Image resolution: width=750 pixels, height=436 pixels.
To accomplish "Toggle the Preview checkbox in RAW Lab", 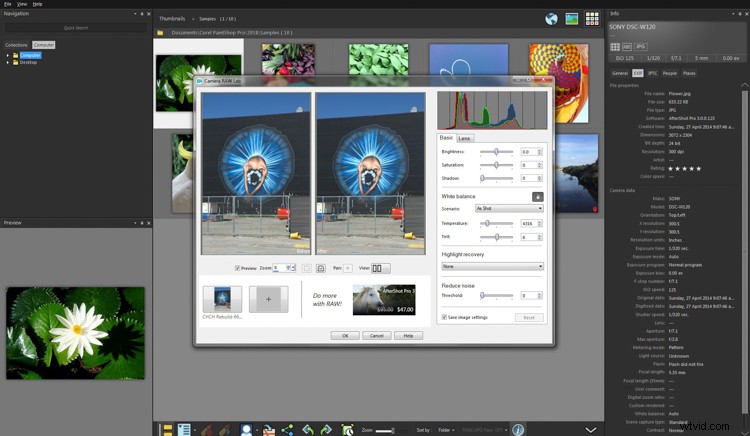I will (237, 268).
